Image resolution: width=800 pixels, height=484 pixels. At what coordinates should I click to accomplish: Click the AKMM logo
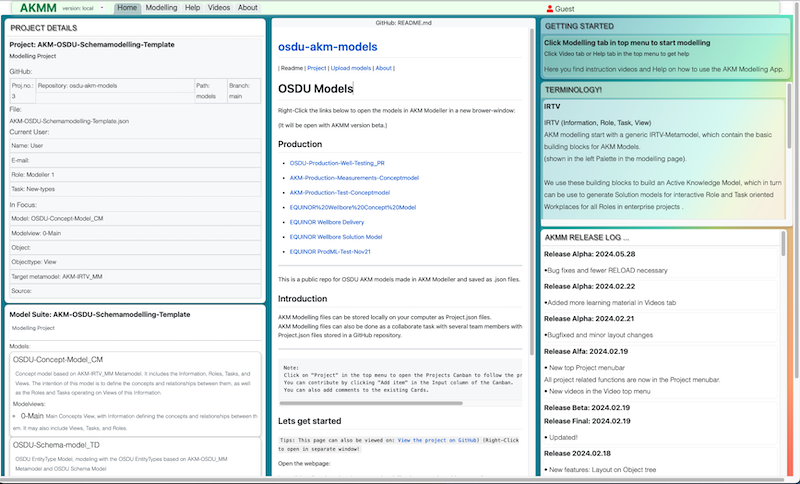tap(38, 8)
